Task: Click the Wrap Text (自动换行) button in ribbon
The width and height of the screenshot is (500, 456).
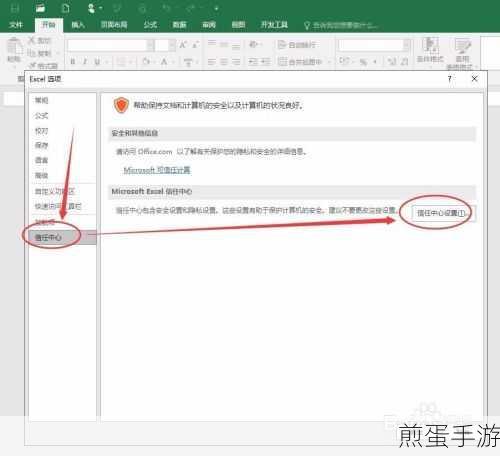Action: (x=297, y=44)
